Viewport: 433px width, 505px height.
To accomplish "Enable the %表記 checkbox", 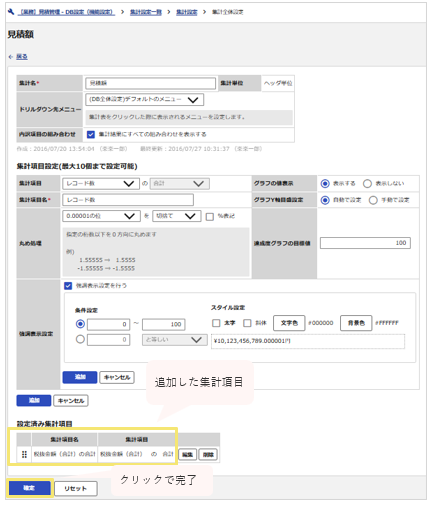I will [x=210, y=217].
